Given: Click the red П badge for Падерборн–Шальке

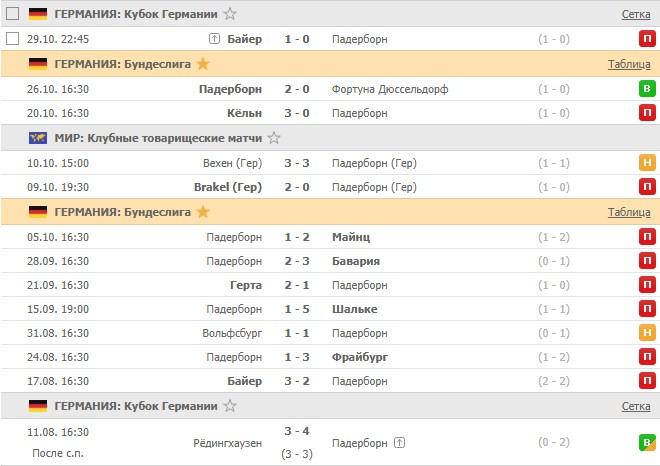Looking at the screenshot, I should pyautogui.click(x=647, y=309).
